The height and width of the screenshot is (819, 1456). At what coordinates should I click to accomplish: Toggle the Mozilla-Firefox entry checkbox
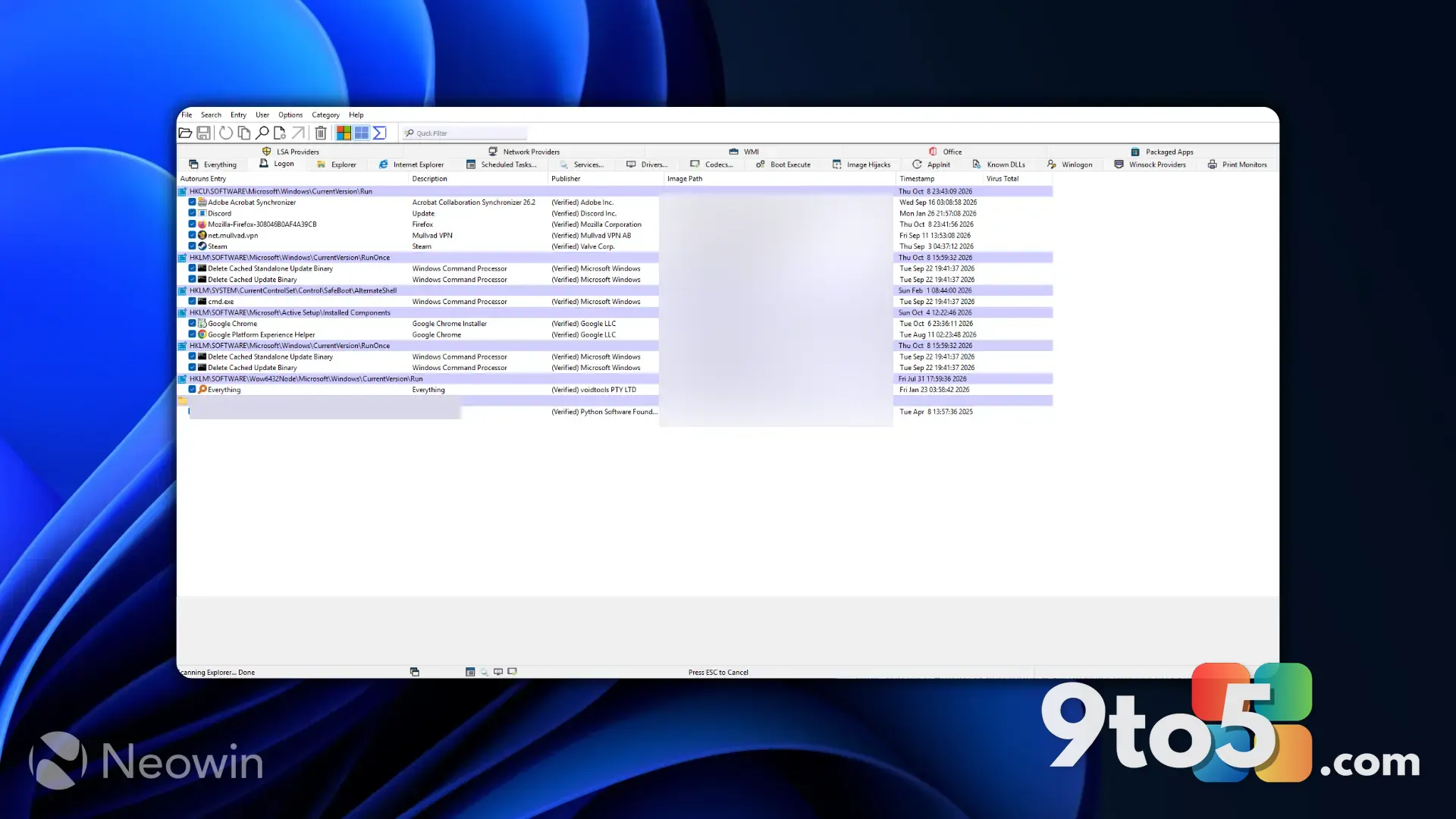click(x=192, y=224)
